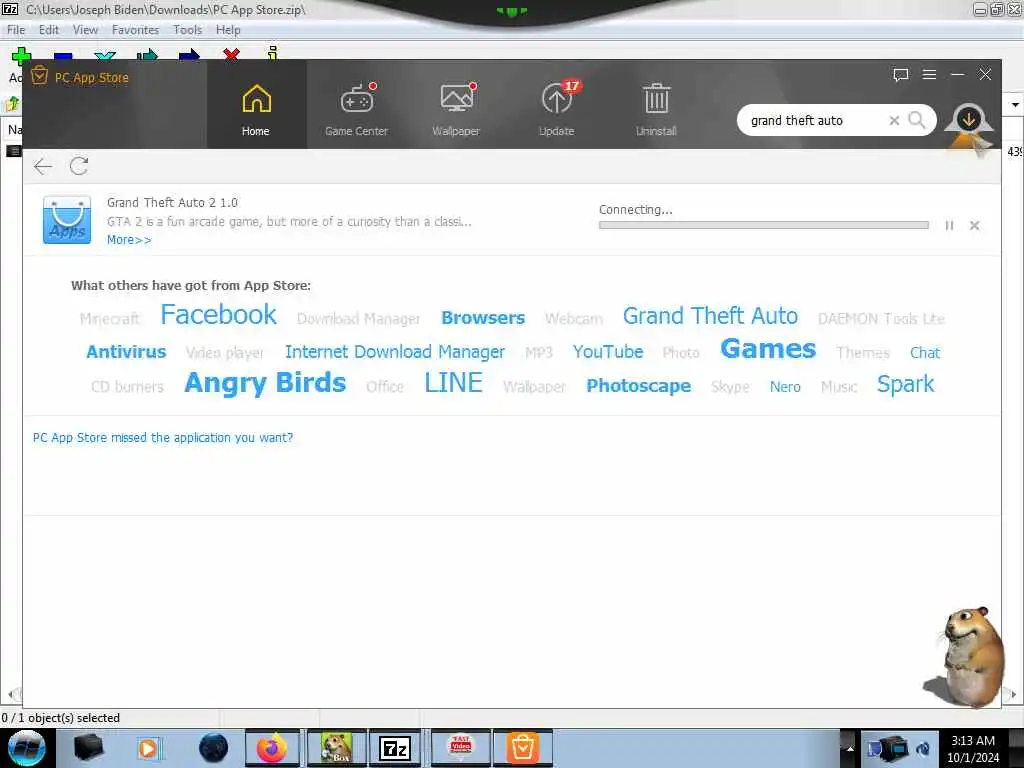This screenshot has height=768, width=1024.
Task: Open the Home tab in PC App Store
Action: (x=256, y=104)
